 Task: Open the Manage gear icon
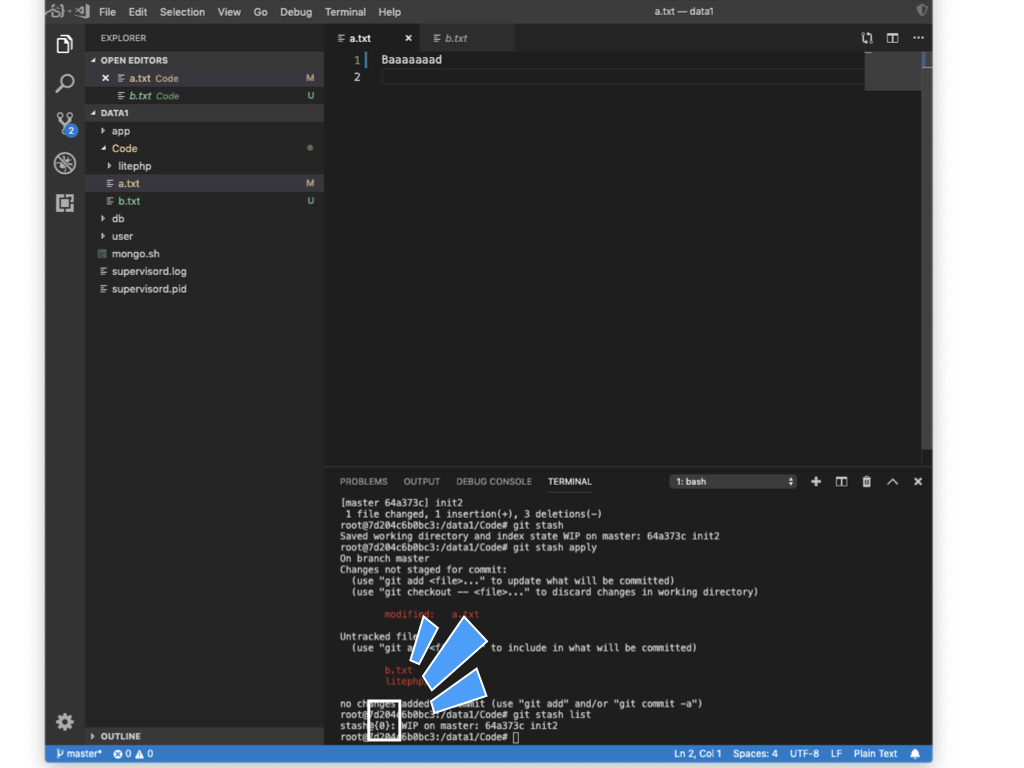tap(65, 721)
